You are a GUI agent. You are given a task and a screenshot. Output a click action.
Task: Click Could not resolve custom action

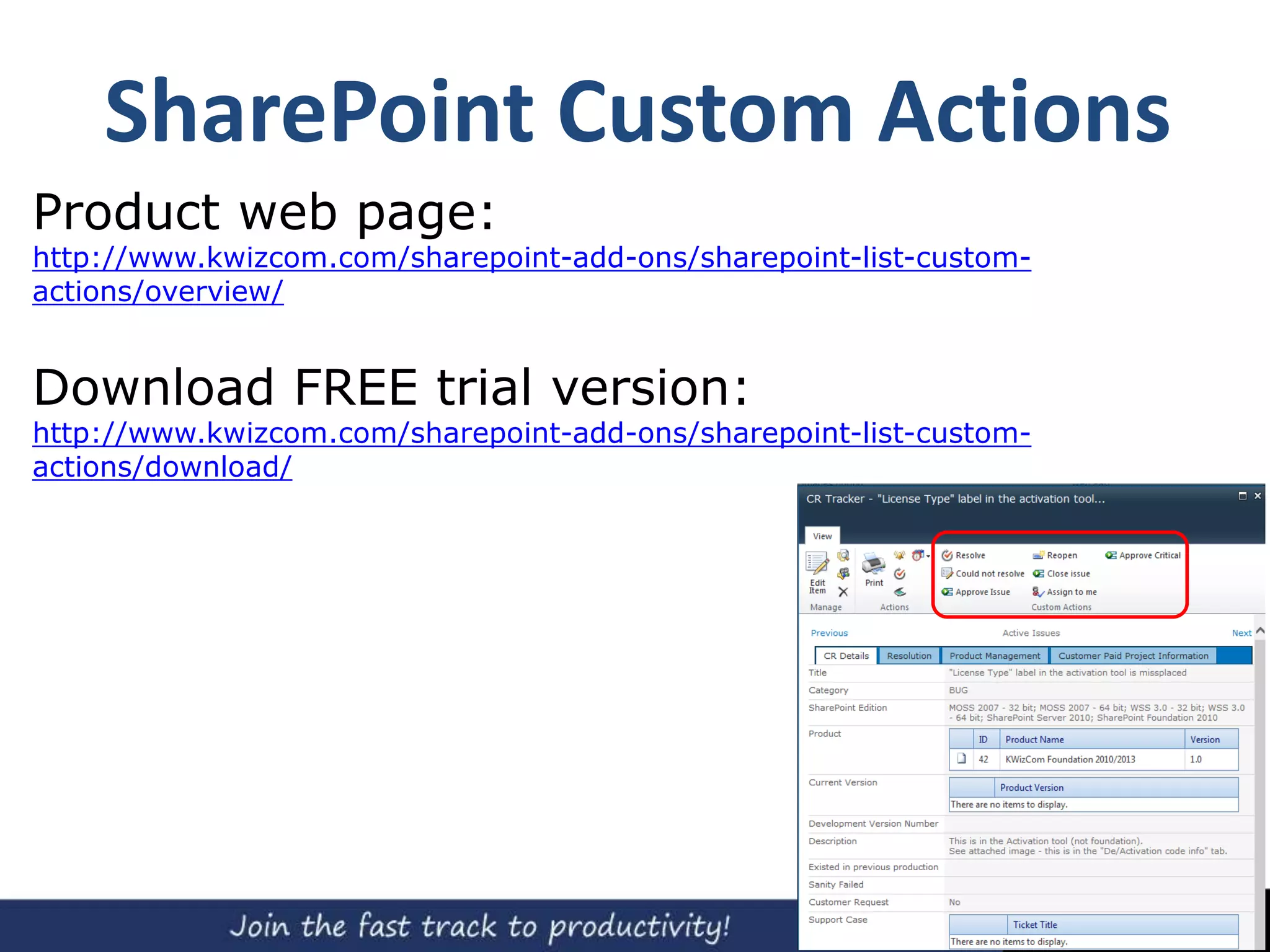click(x=983, y=573)
